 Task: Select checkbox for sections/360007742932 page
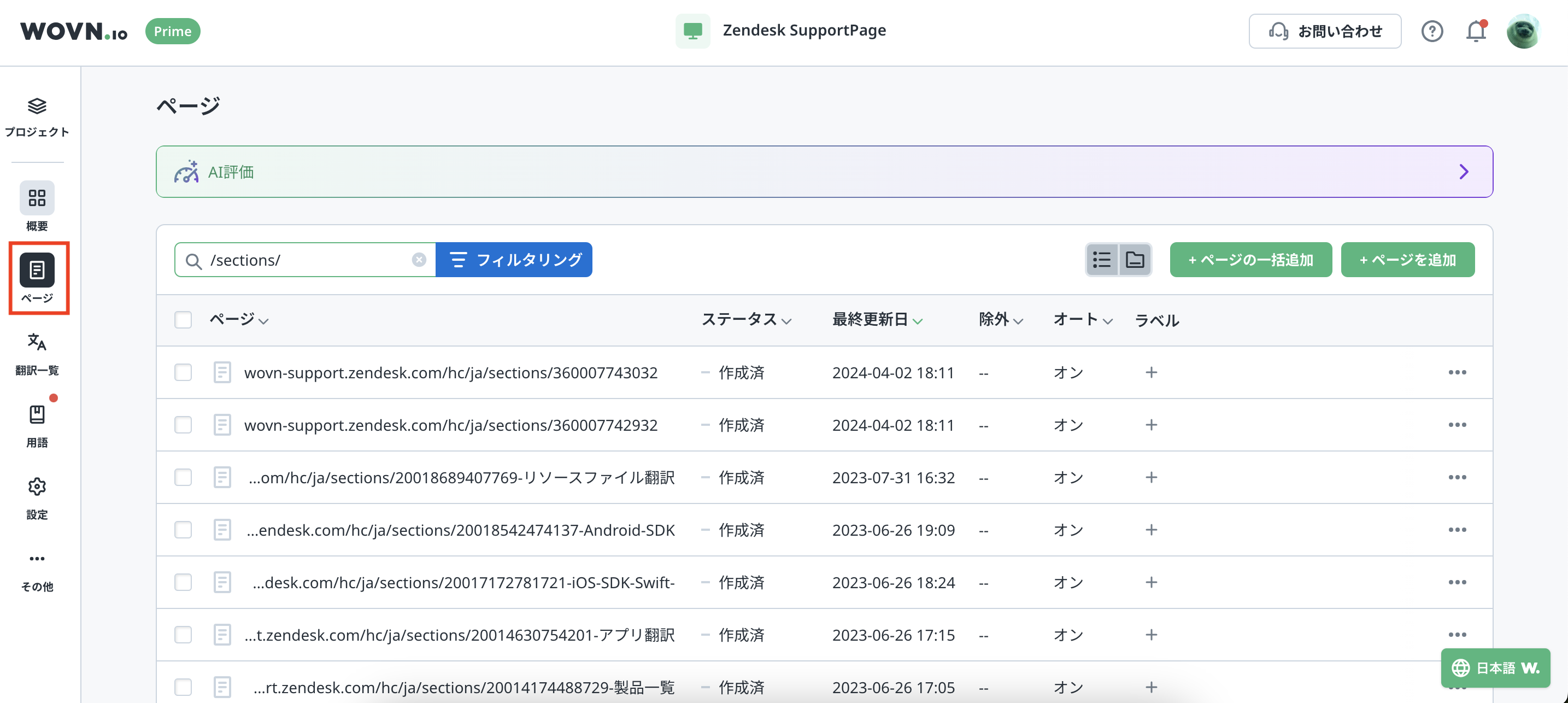tap(183, 425)
